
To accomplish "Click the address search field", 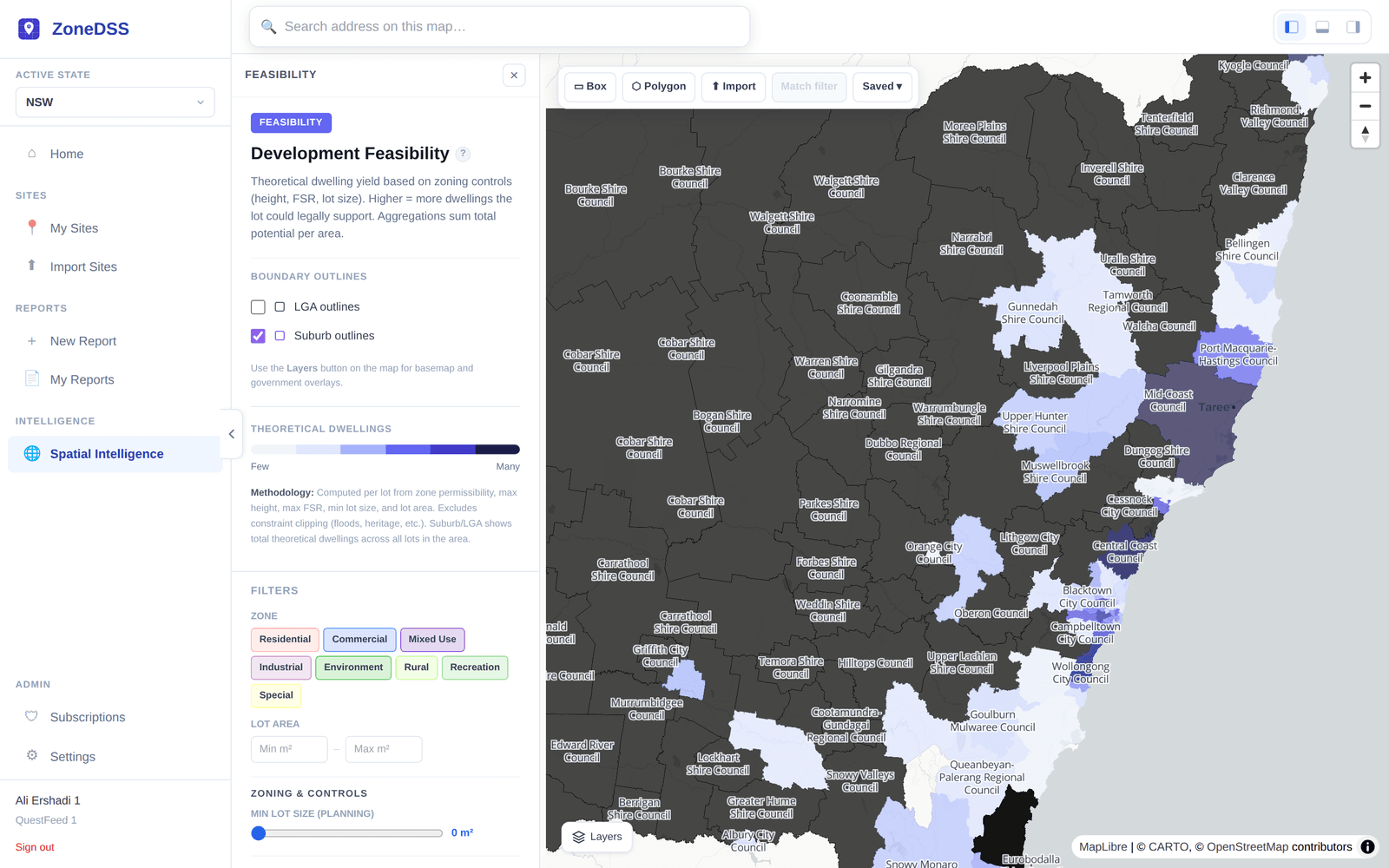I will tap(499, 27).
